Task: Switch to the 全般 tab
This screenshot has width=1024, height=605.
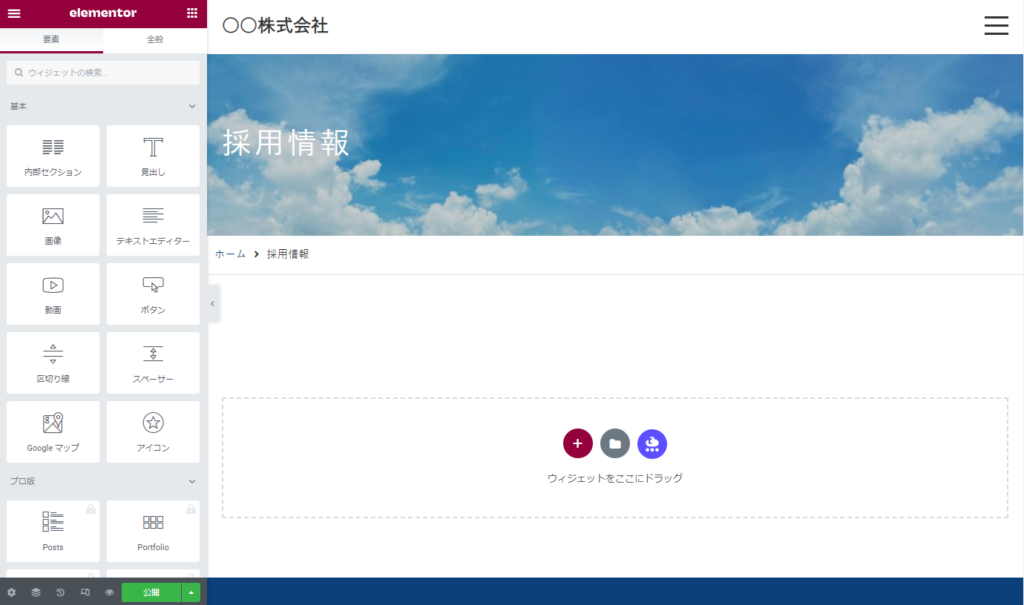Action: (155, 39)
